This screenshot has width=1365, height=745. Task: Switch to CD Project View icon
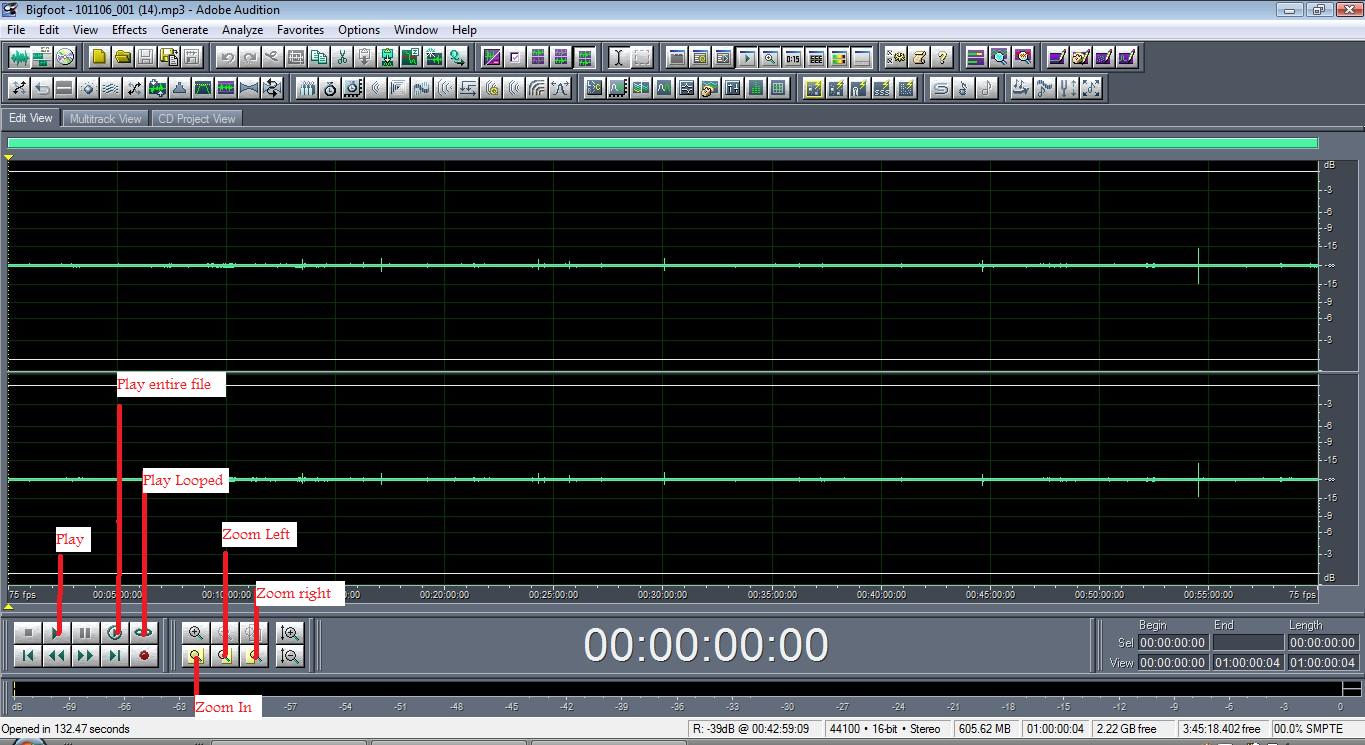tap(66, 57)
